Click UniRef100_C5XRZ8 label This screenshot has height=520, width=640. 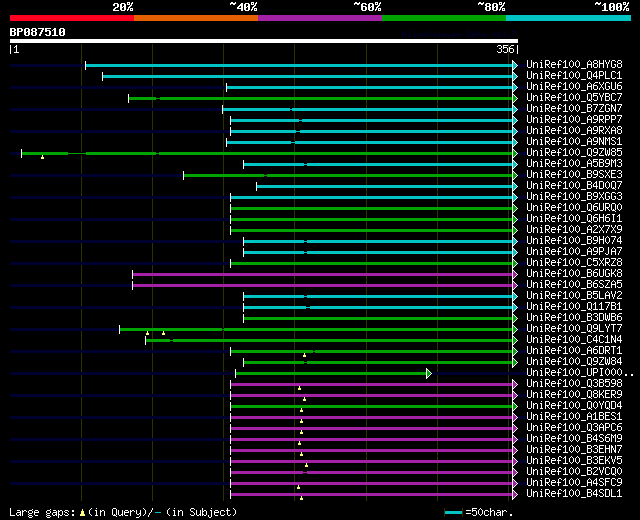574,263
